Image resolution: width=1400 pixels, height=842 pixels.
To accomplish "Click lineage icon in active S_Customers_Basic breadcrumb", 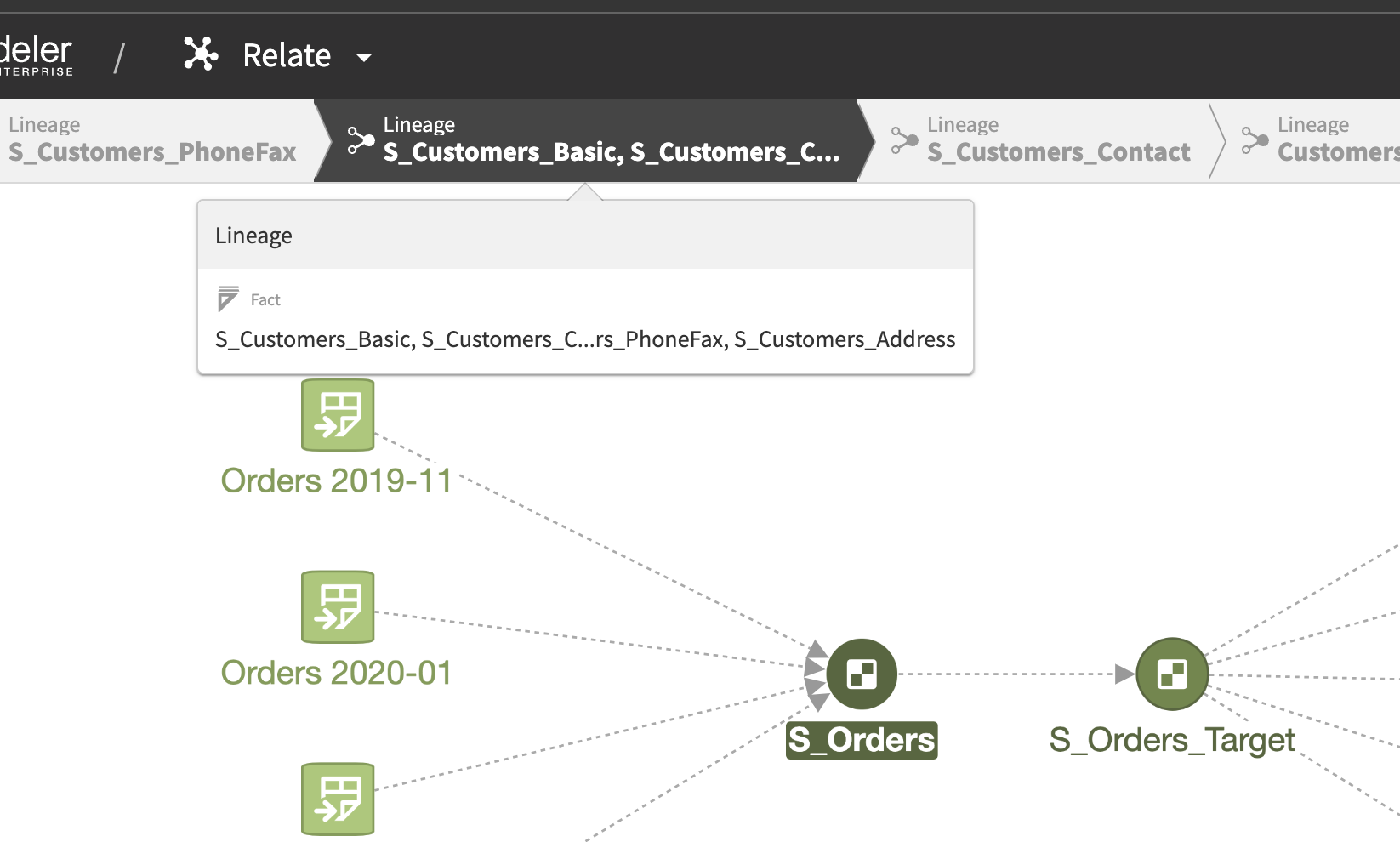I will point(361,140).
